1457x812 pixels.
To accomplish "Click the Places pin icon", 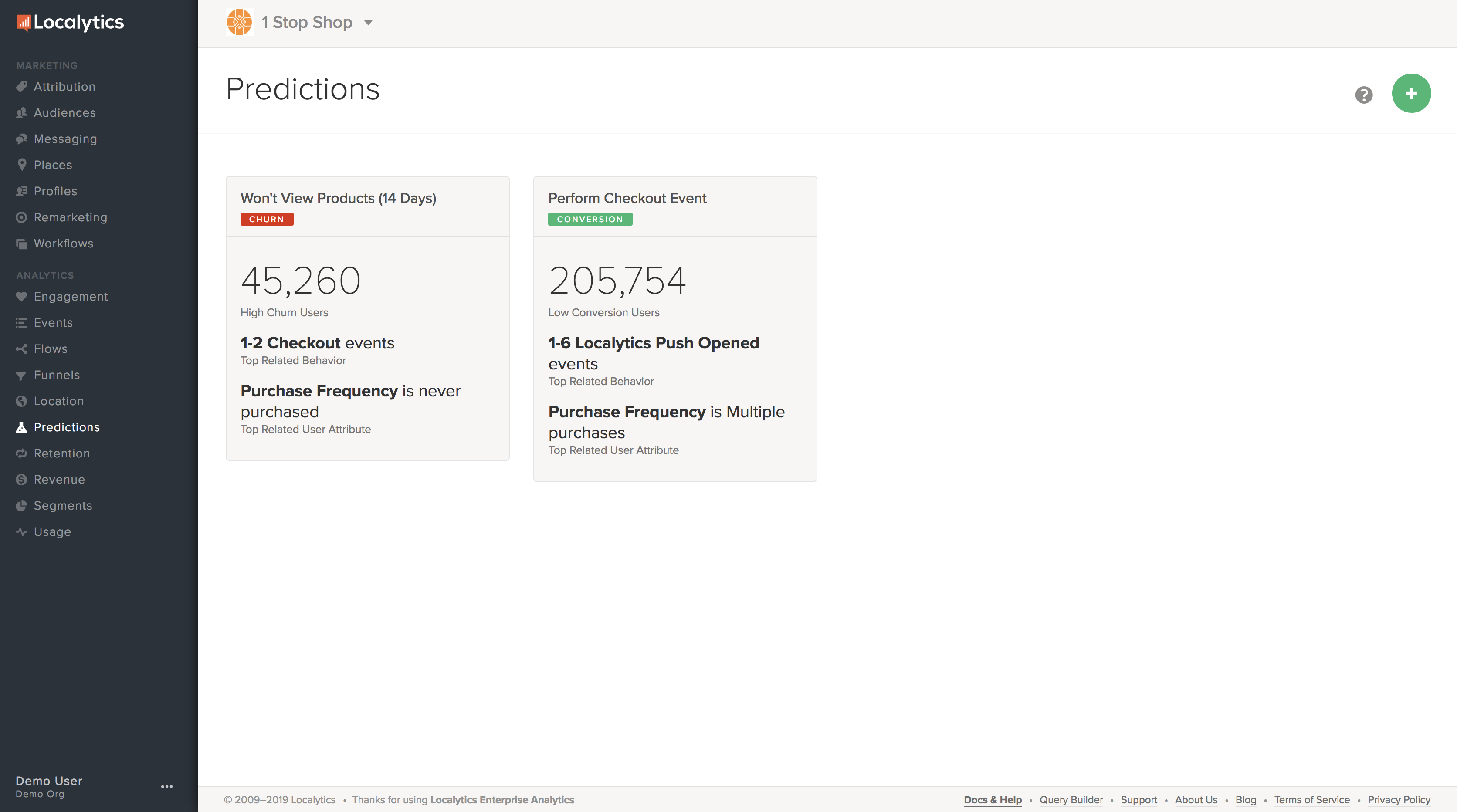I will tap(21, 165).
